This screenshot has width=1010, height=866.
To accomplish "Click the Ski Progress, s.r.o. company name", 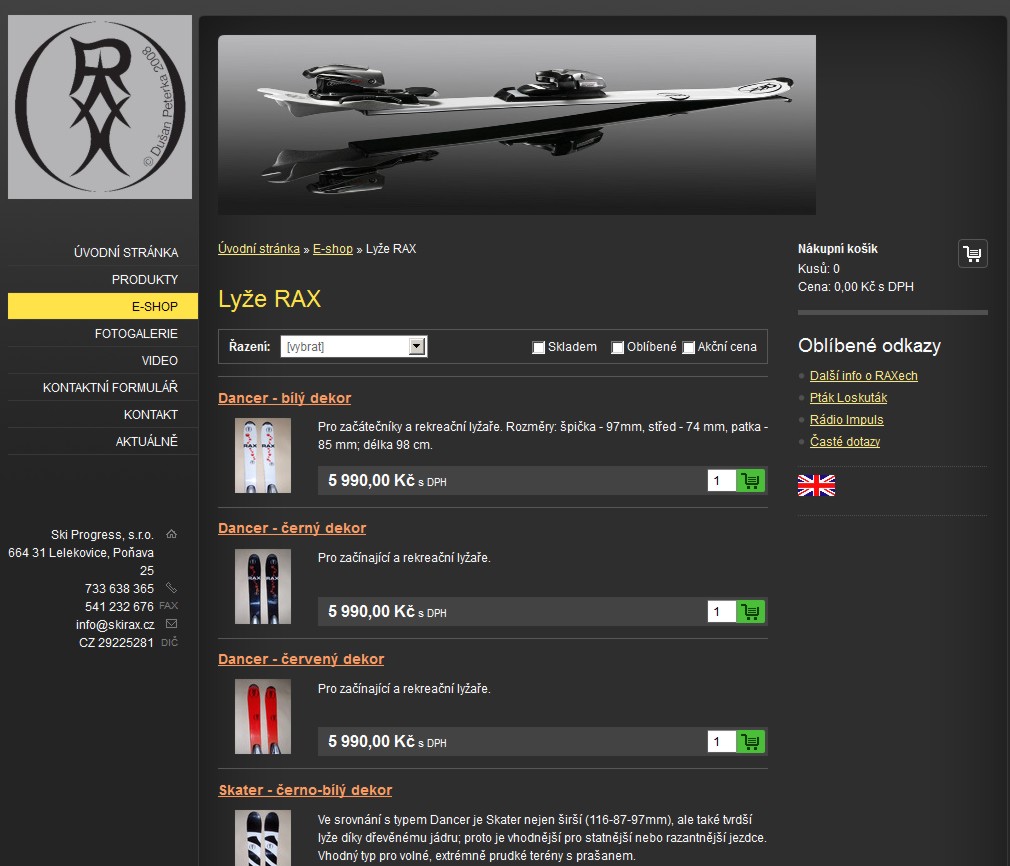I will [102, 535].
